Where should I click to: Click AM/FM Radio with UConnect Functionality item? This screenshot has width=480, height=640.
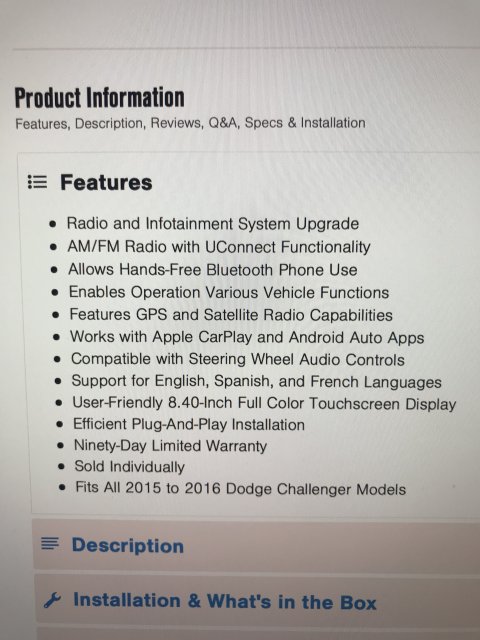219,247
